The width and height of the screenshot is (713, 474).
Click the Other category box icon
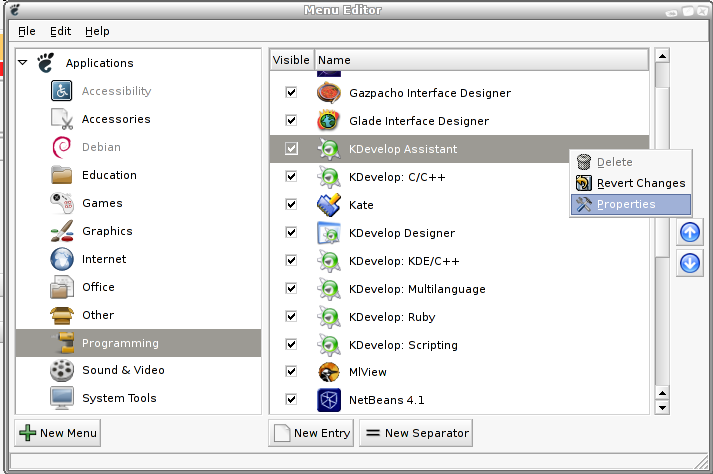coord(61,315)
